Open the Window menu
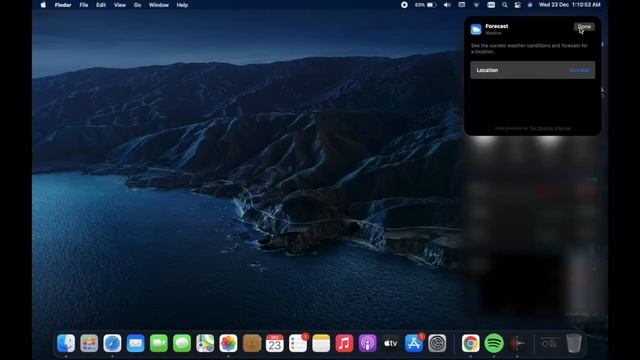640x360 pixels. pyautogui.click(x=159, y=5)
